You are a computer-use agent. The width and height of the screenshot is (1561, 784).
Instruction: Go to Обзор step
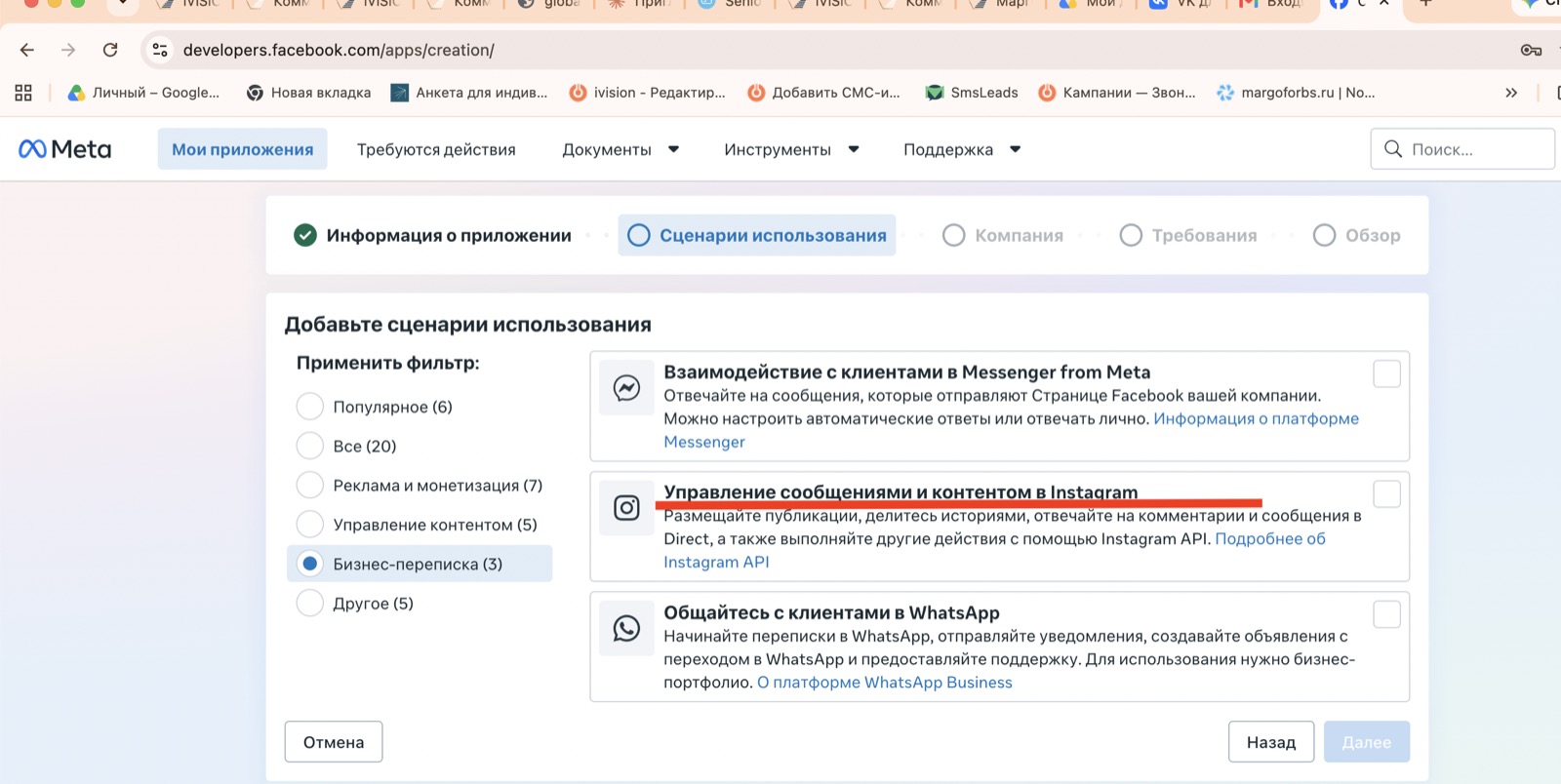tap(1356, 235)
